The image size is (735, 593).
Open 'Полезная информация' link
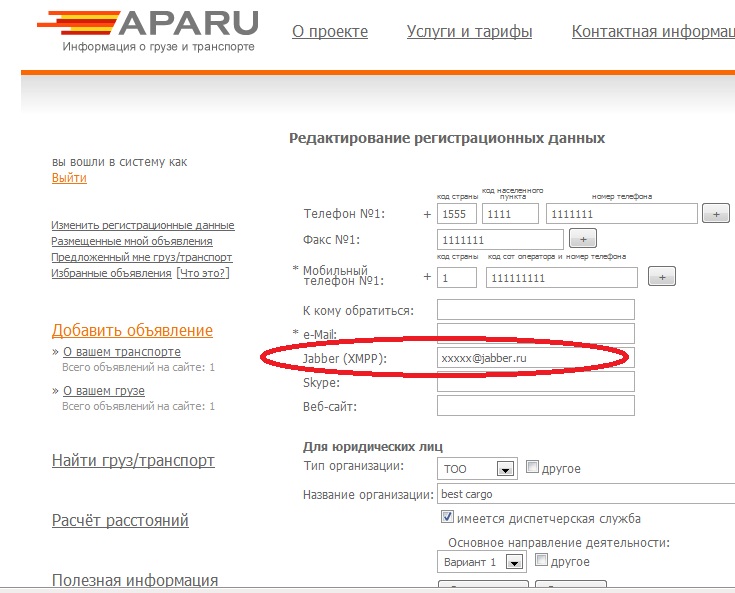pos(135,580)
